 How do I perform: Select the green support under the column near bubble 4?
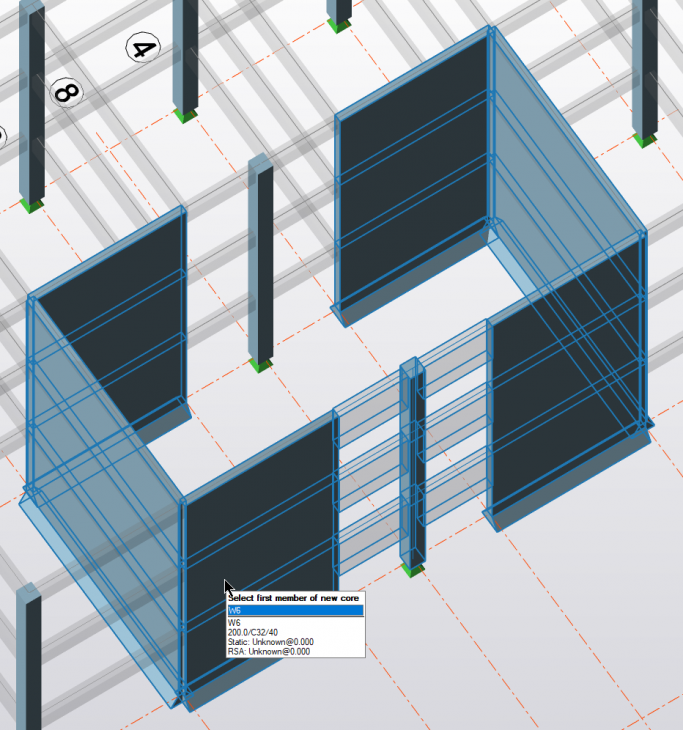point(186,115)
